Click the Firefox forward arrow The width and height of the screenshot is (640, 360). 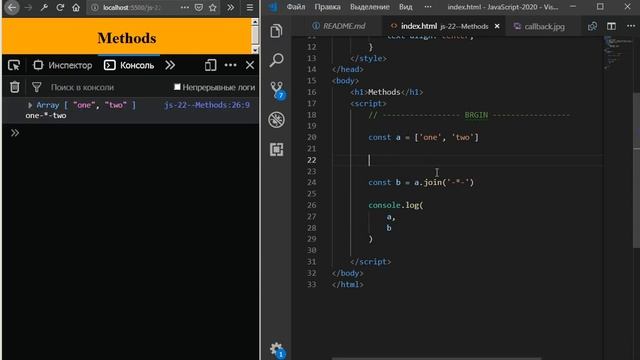[x=28, y=7]
